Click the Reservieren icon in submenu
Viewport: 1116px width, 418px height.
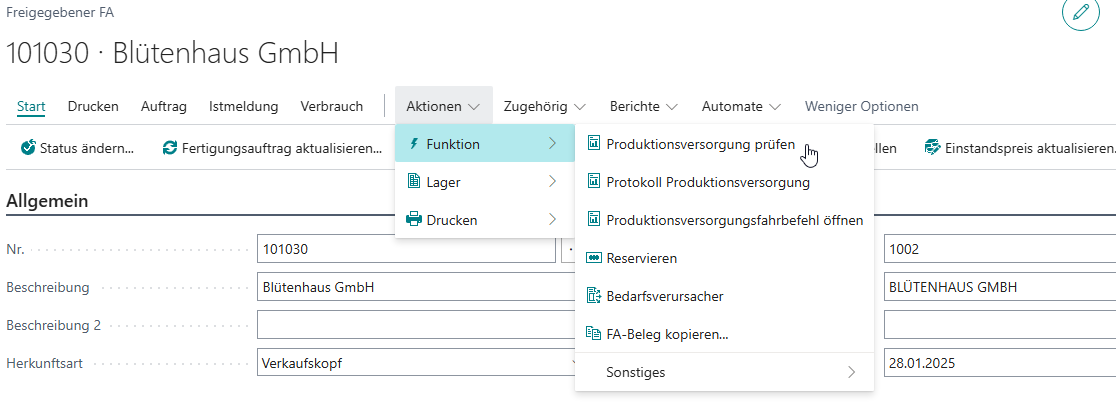tap(593, 258)
